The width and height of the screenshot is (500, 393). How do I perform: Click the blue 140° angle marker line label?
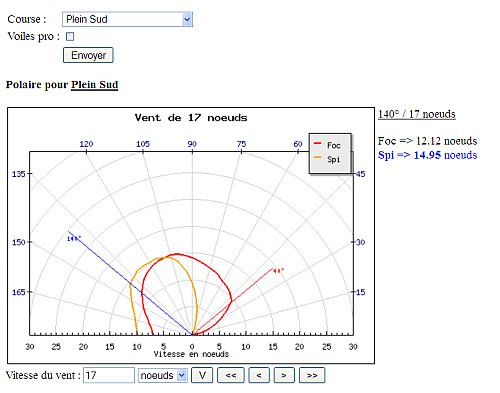[x=74, y=239]
